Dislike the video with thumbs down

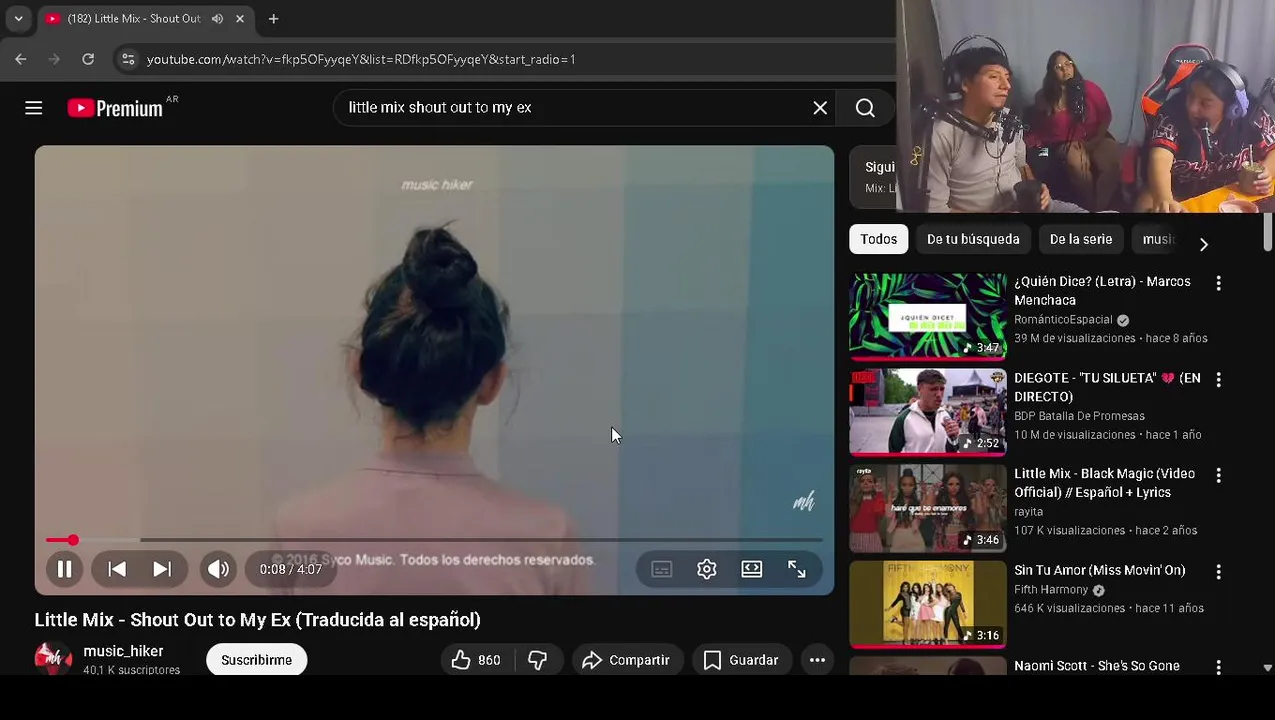click(x=538, y=660)
